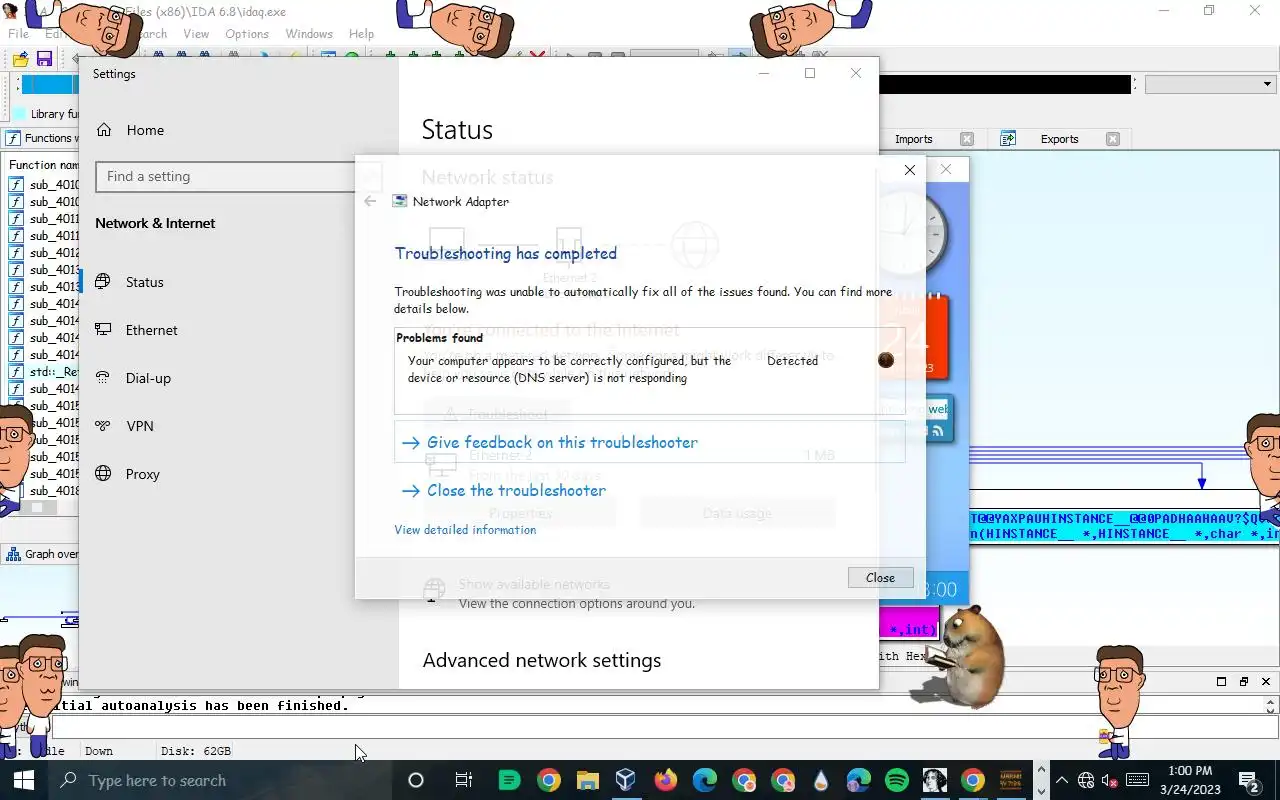Open the IDA portrait icon on taskbar
Viewport: 1280px width, 800px height.
(935, 780)
